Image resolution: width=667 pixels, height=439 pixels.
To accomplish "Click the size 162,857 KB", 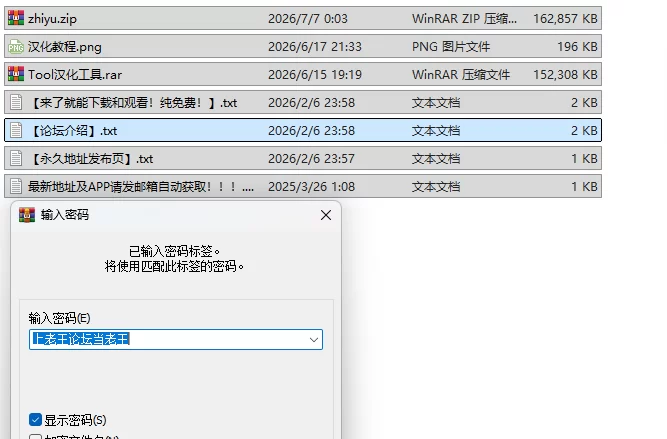I will (x=565, y=19).
